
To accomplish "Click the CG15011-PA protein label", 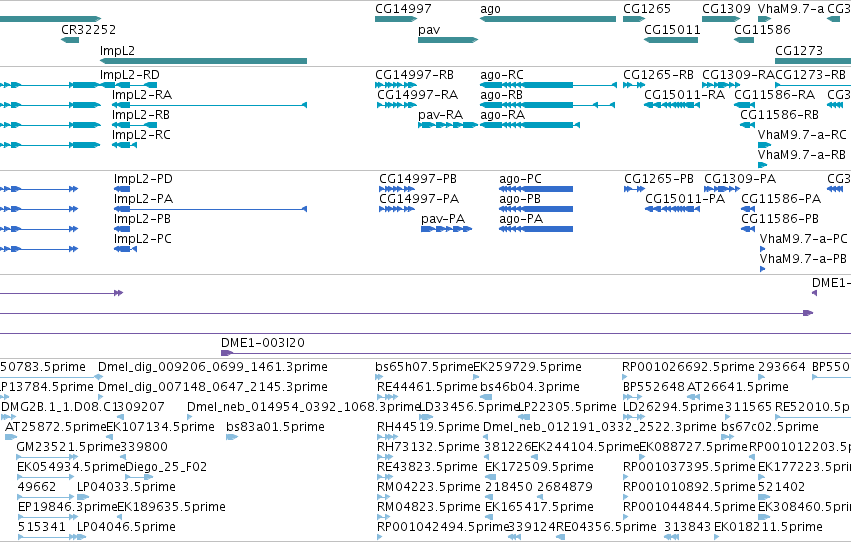I will click(685, 199).
